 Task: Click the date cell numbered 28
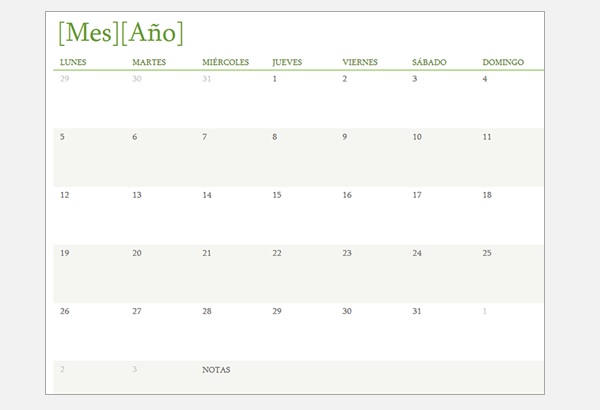(x=207, y=311)
